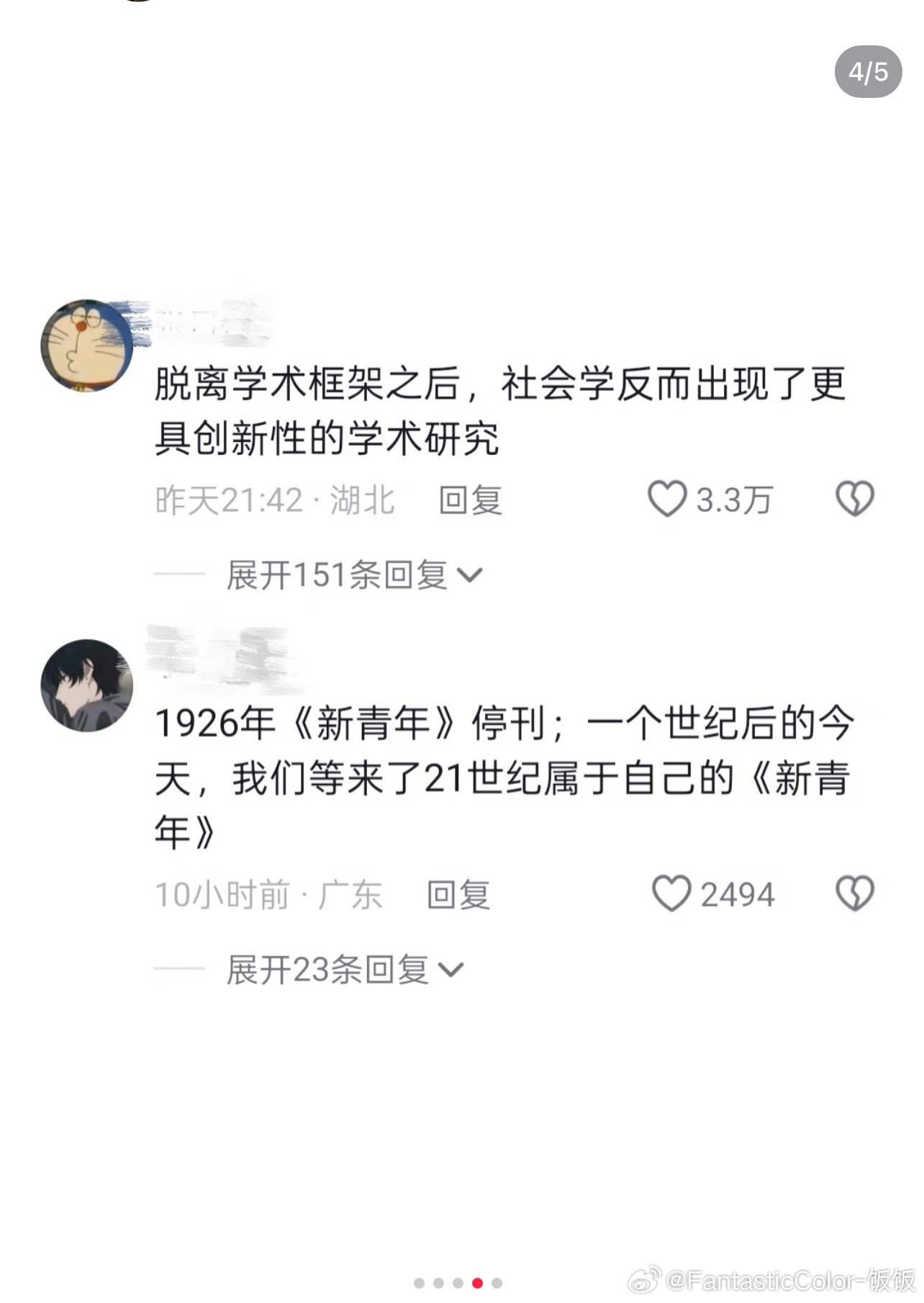Viewport: 924px width, 1303px height.
Task: Dislike the 广东 comment with broken heart
Action: point(855,894)
